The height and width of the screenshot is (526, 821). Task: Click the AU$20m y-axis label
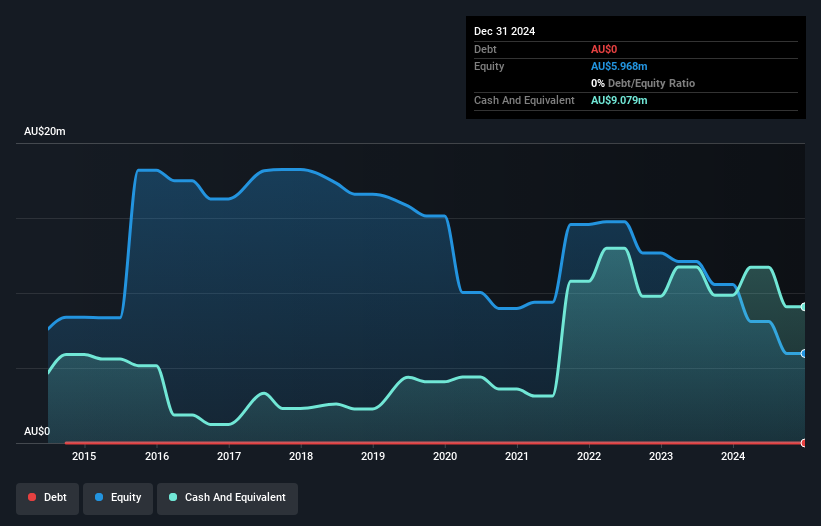click(45, 131)
